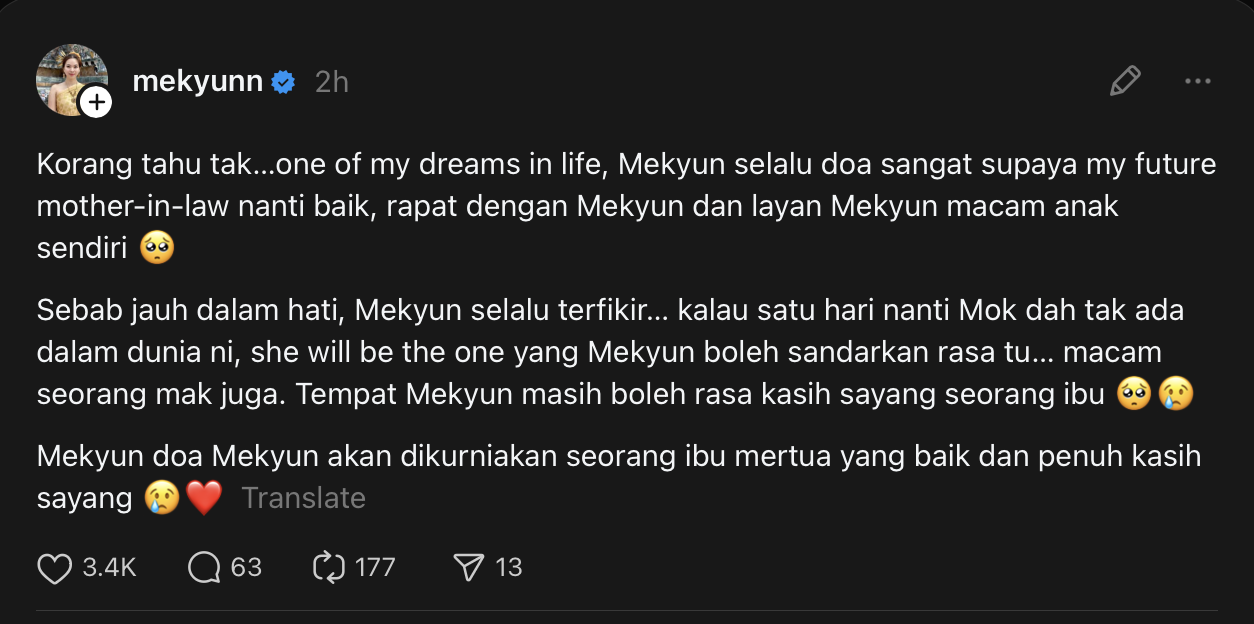Open the three-dot more options menu
Screen dimensions: 1254x624
pos(1197,81)
